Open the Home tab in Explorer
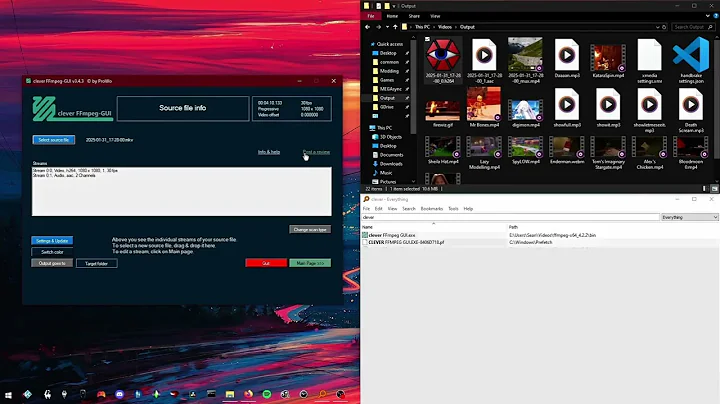The image size is (720, 404). 392,16
